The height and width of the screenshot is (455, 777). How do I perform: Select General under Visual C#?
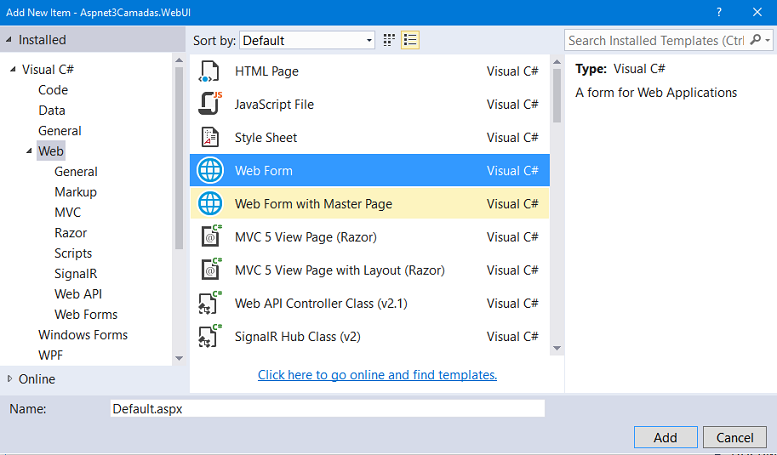[60, 130]
